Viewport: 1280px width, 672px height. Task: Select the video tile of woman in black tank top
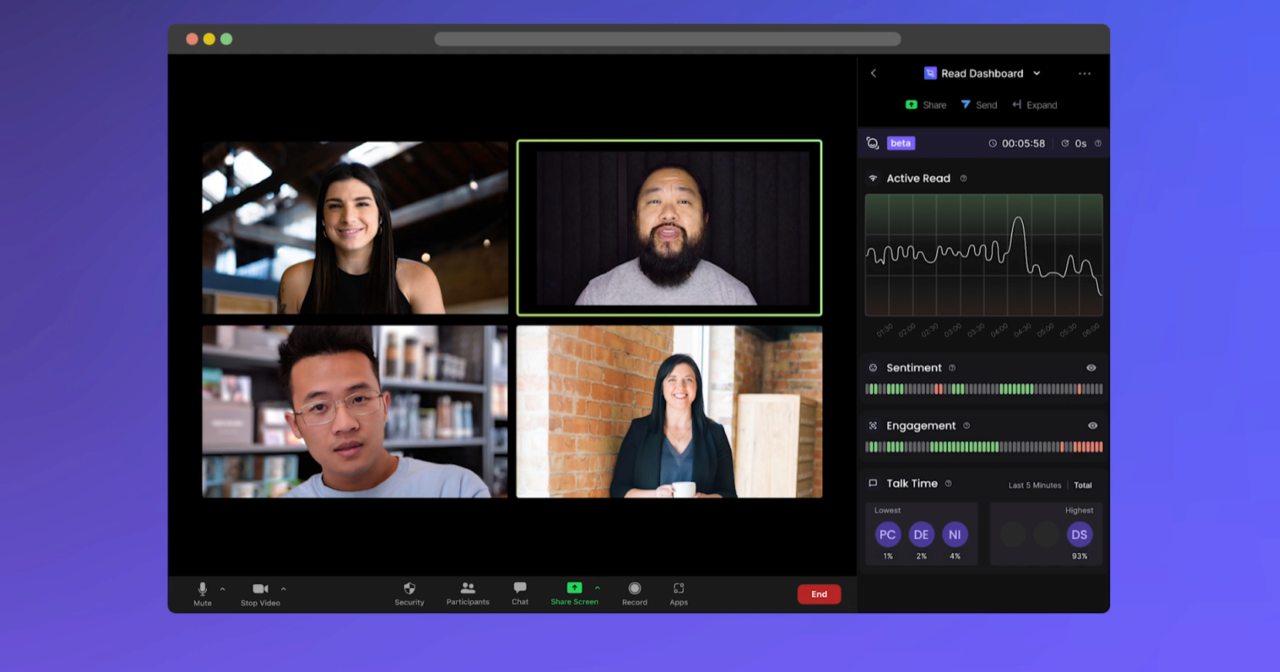point(355,228)
